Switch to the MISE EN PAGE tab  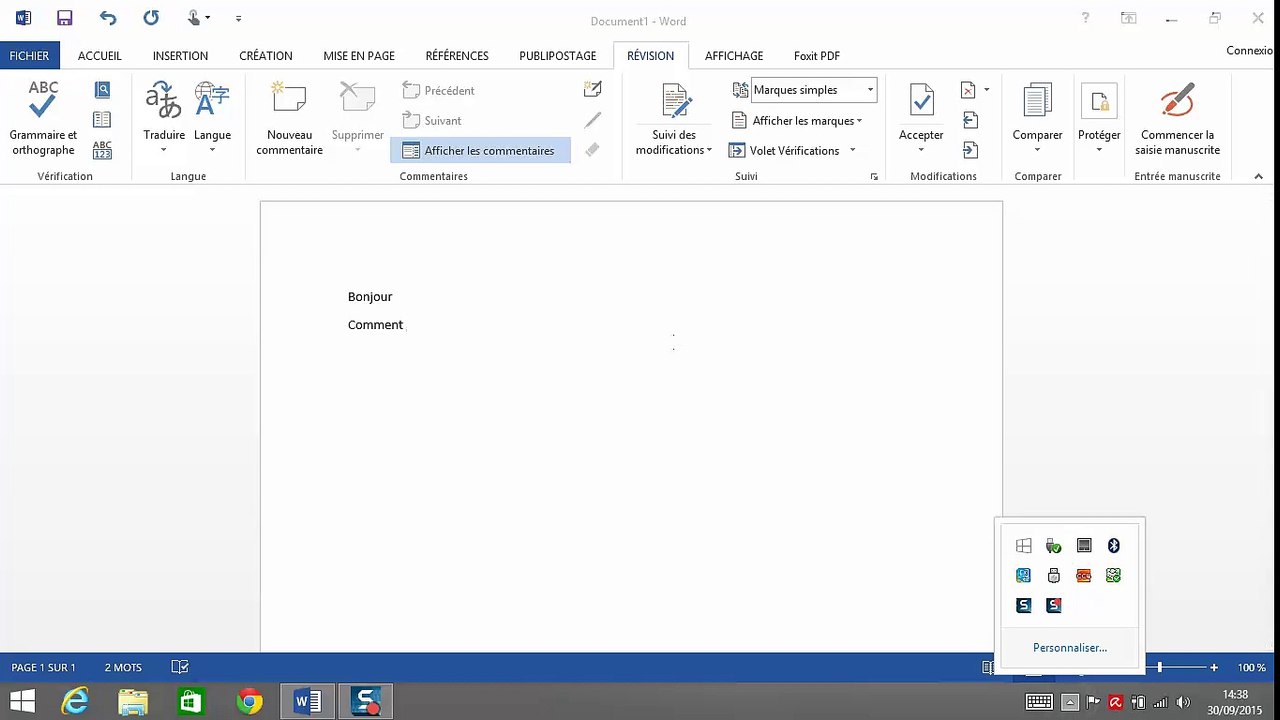click(x=359, y=56)
